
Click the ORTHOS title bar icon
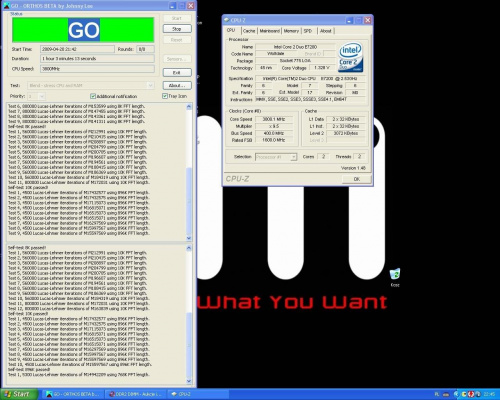(x=7, y=6)
